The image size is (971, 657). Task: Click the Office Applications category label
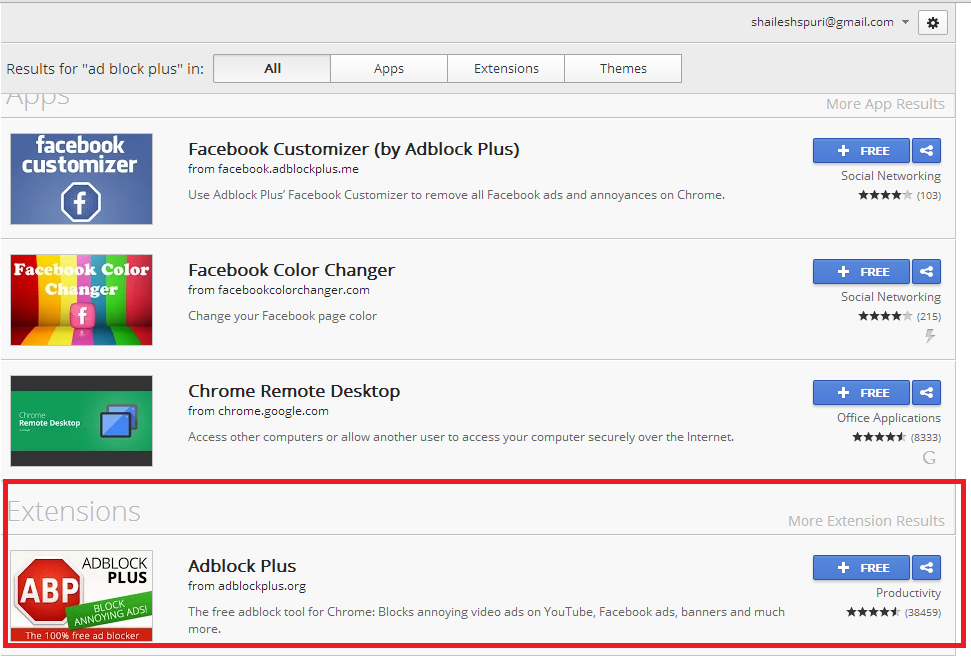889,418
